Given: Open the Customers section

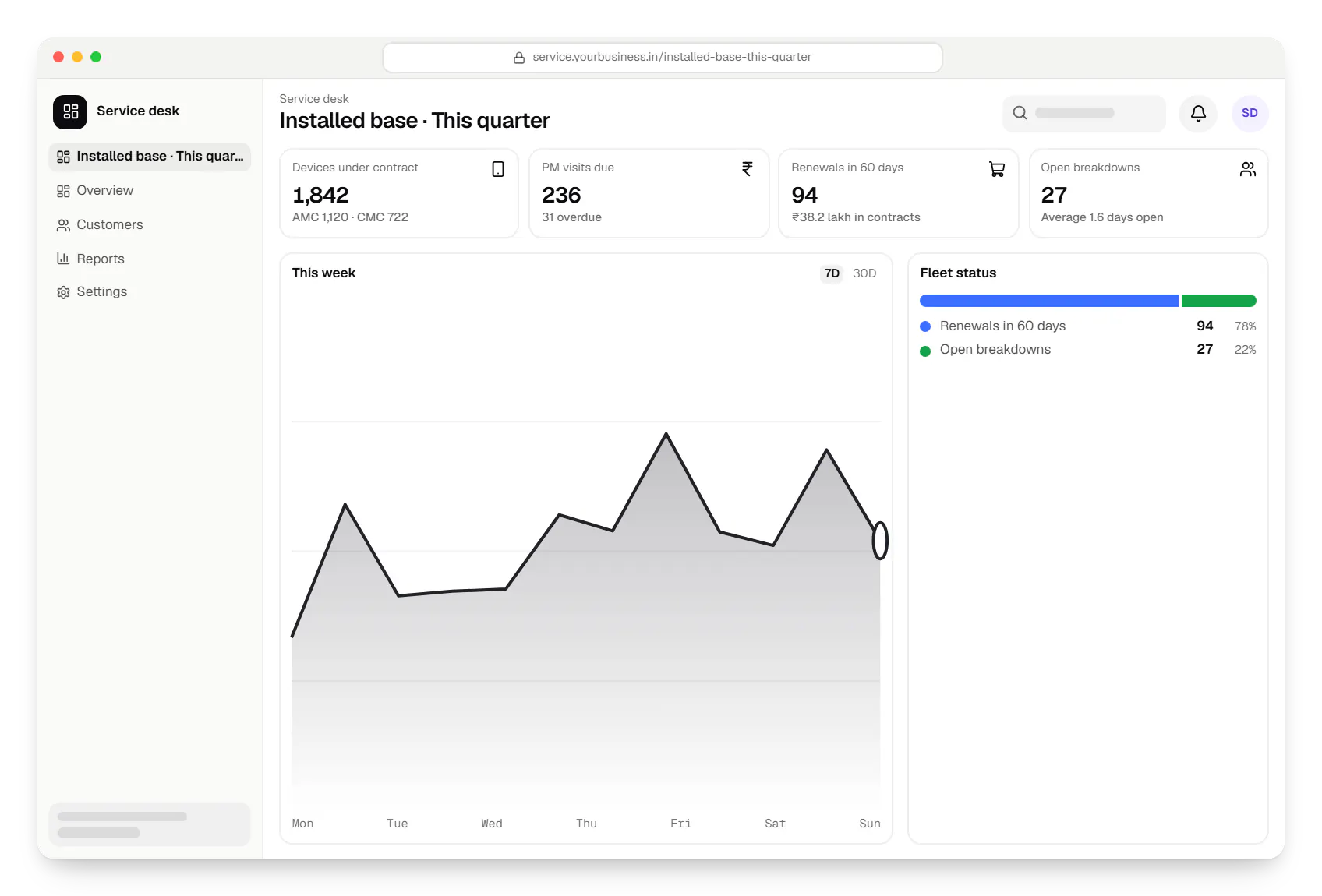Looking at the screenshot, I should (x=150, y=225).
